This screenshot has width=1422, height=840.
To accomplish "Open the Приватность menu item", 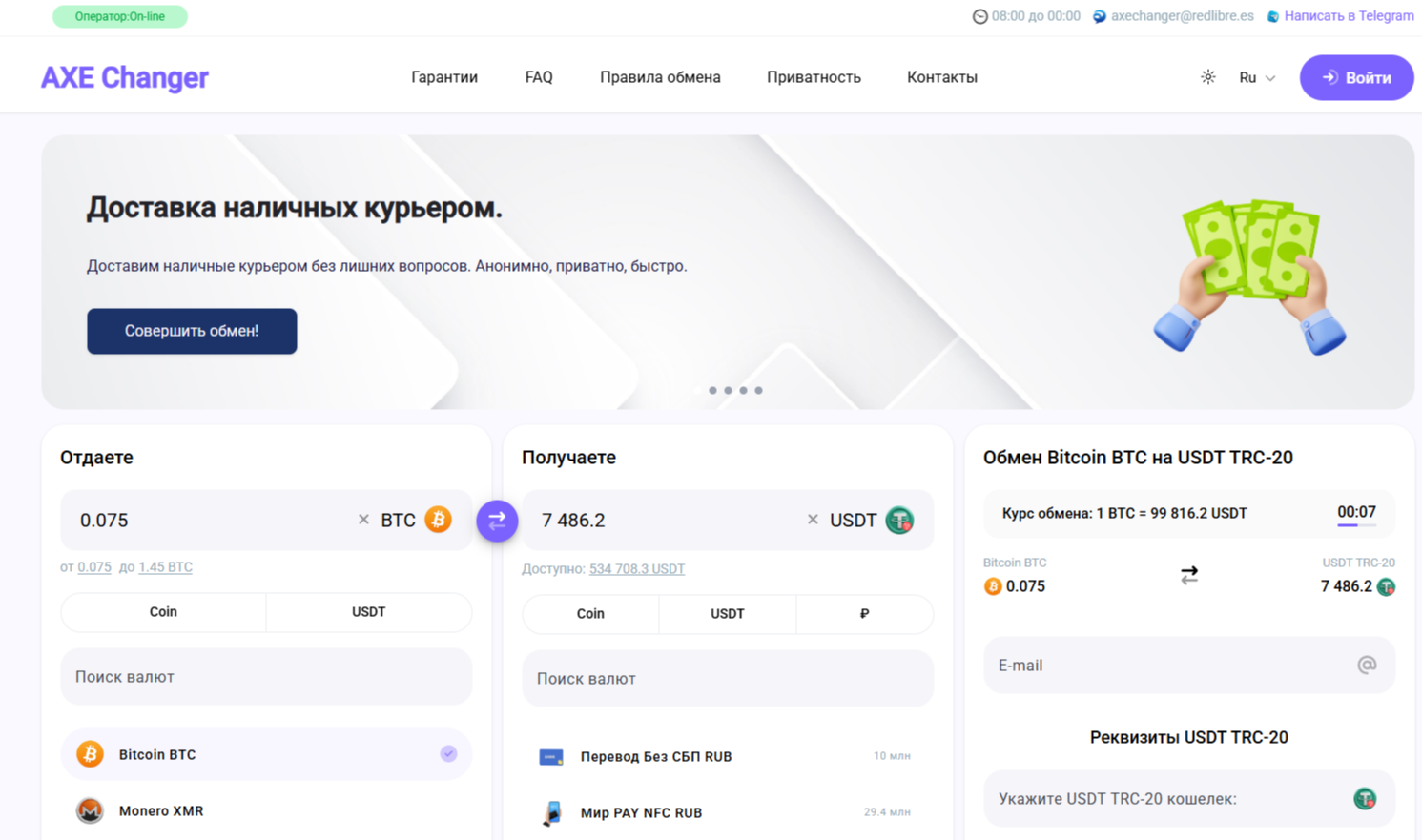I will coord(814,77).
